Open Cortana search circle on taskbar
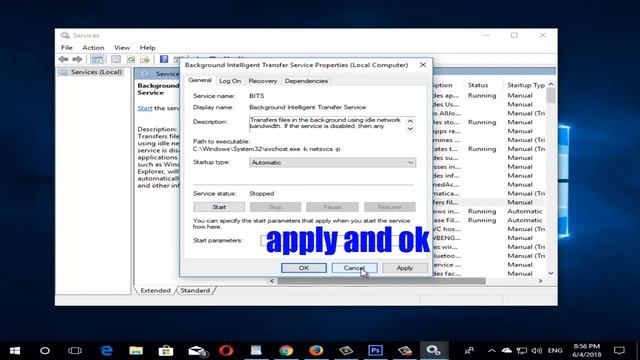Viewport: 640px width, 360px height. coord(45,351)
